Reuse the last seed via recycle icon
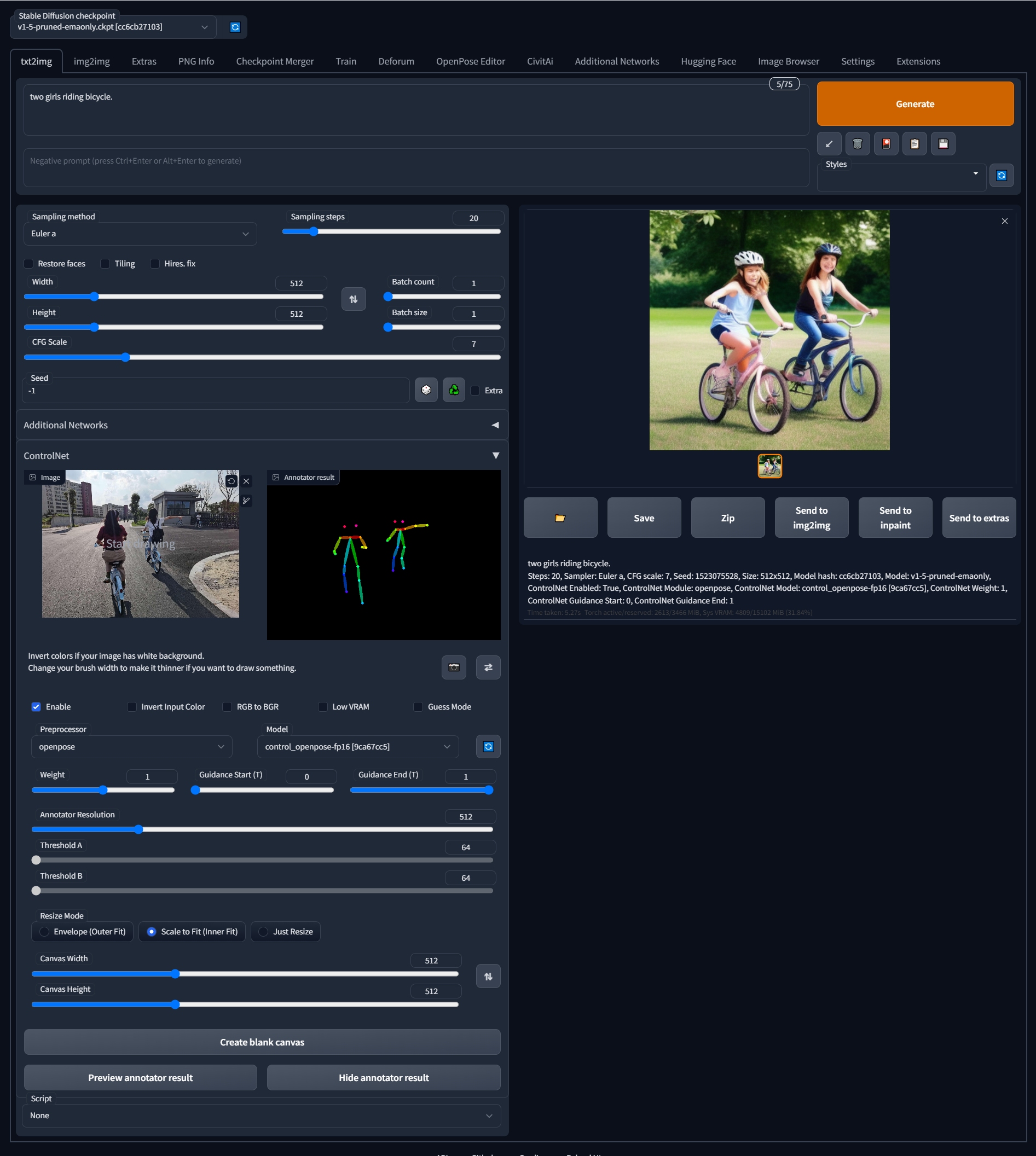Image resolution: width=1036 pixels, height=1156 pixels. click(453, 390)
